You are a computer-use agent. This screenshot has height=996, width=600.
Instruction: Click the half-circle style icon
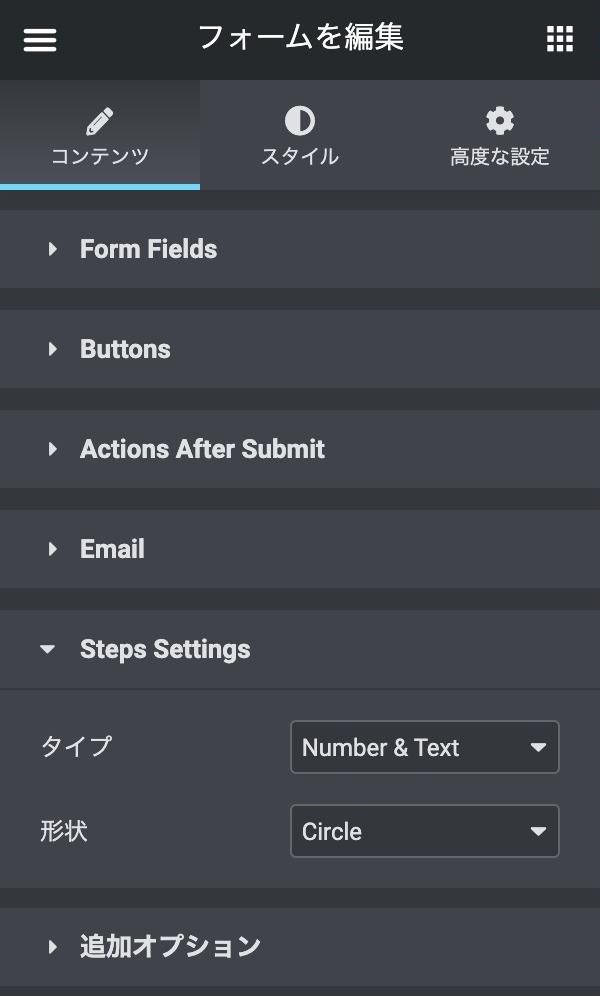(x=299, y=122)
